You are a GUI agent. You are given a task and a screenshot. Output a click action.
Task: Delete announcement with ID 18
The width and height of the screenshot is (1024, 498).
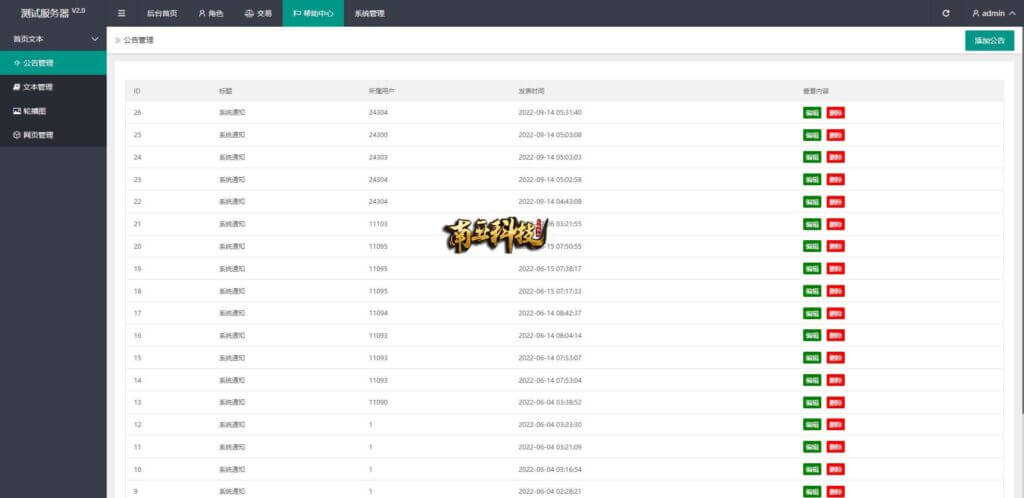coord(835,290)
